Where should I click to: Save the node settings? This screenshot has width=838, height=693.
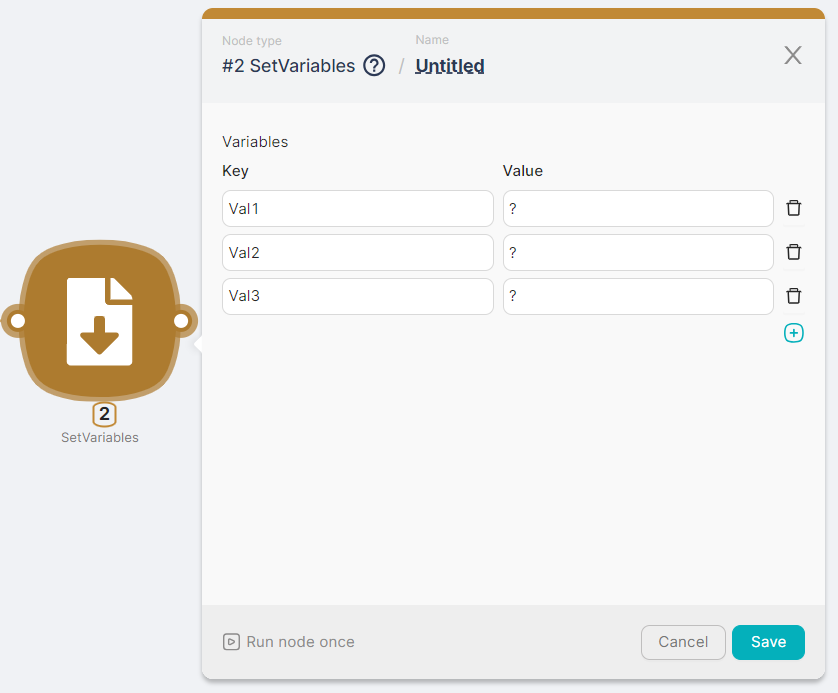click(x=767, y=642)
